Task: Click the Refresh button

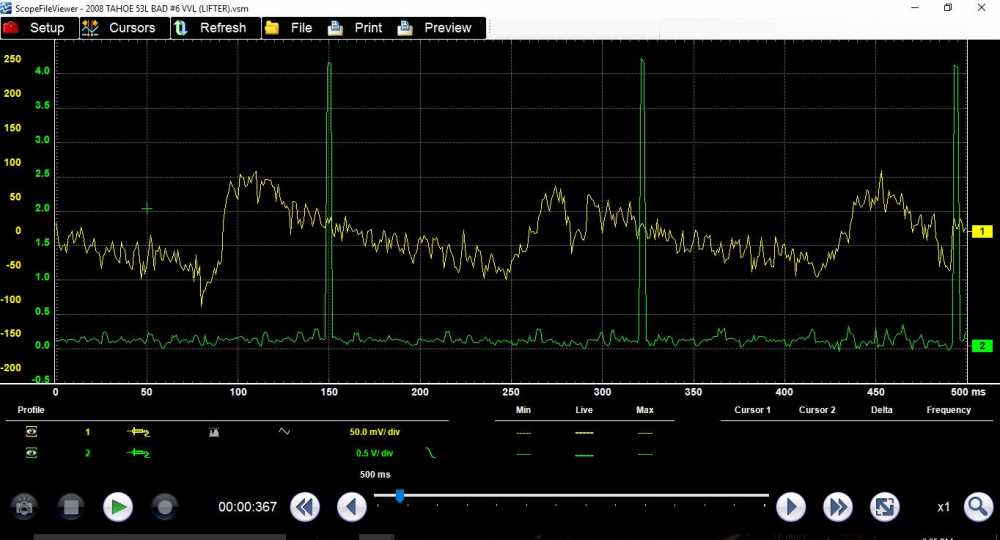Action: coord(211,28)
